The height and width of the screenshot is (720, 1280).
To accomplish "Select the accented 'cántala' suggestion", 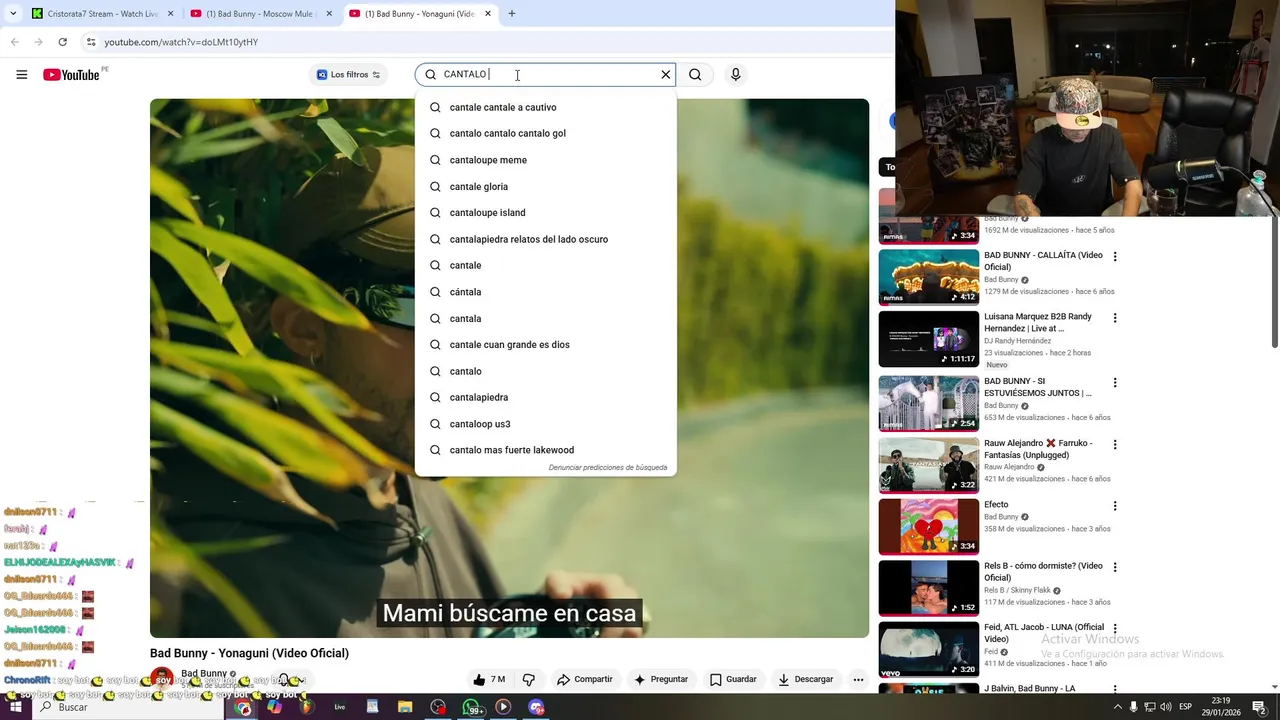I will [546, 292].
